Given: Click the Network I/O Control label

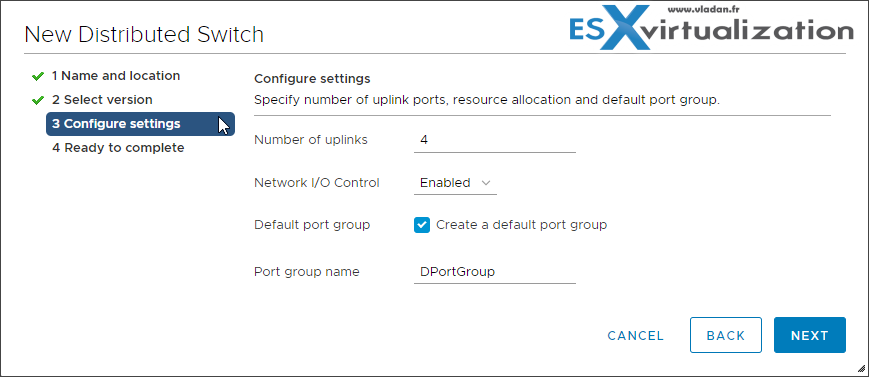Looking at the screenshot, I should tap(316, 183).
